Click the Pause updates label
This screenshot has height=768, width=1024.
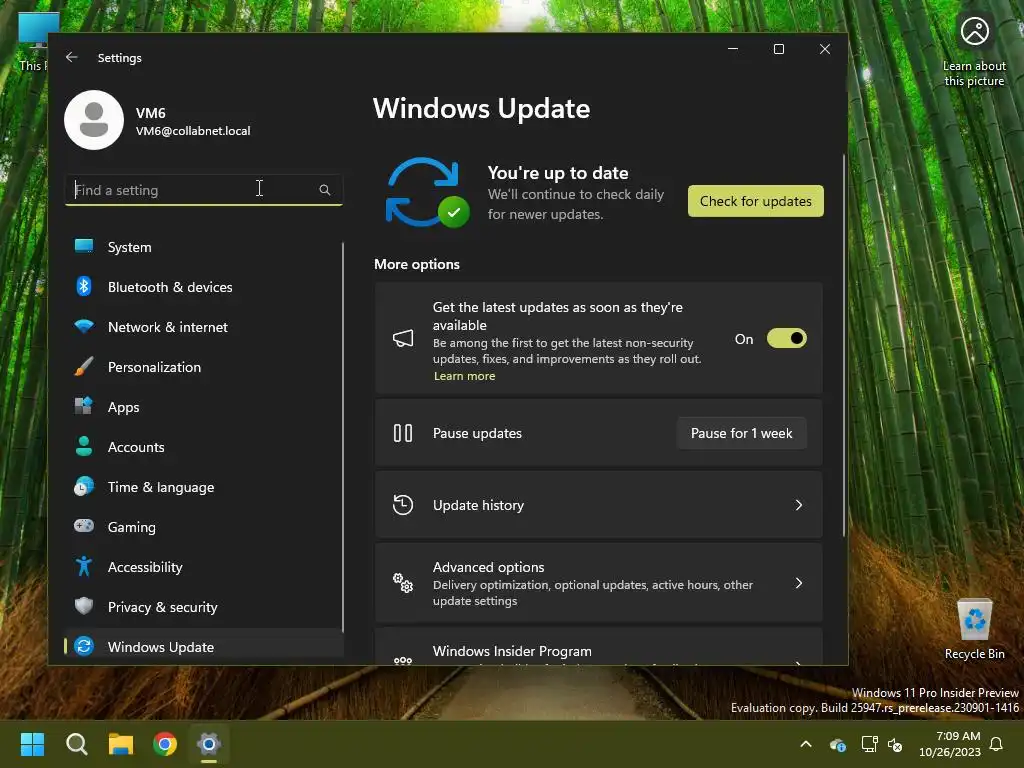tap(477, 433)
